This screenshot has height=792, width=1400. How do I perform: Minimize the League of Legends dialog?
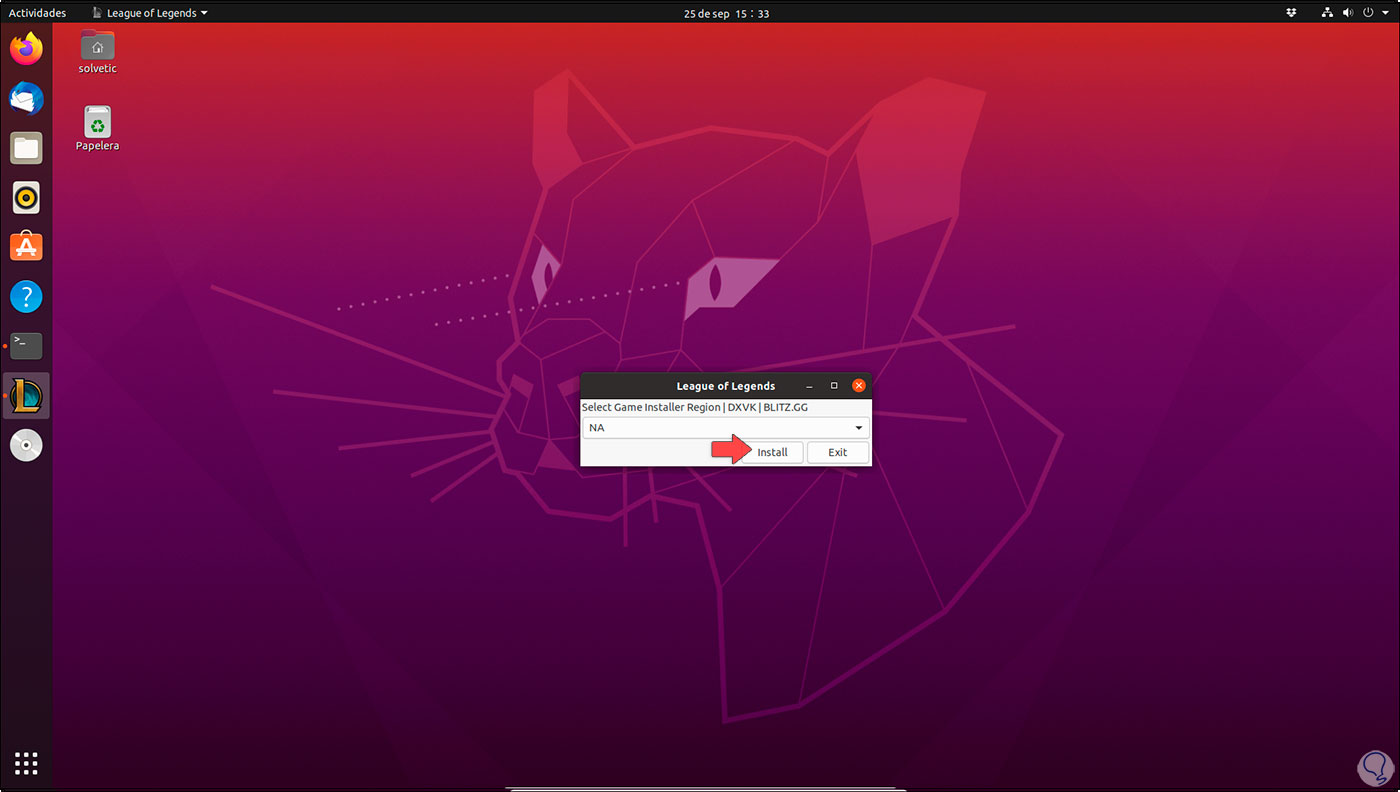[809, 386]
